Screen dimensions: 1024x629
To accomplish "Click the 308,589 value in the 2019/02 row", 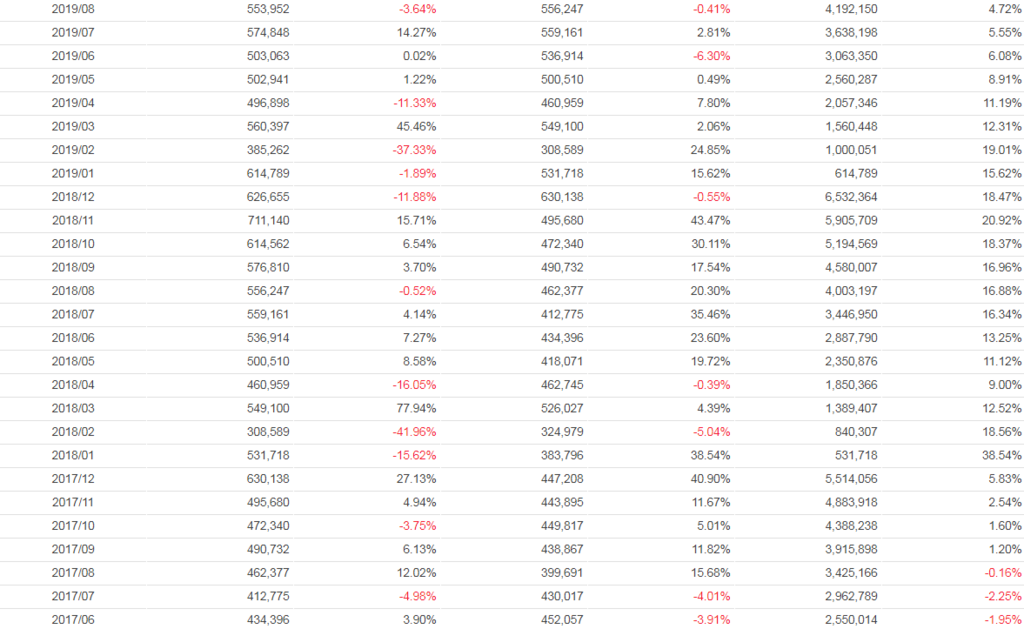I will pyautogui.click(x=561, y=150).
